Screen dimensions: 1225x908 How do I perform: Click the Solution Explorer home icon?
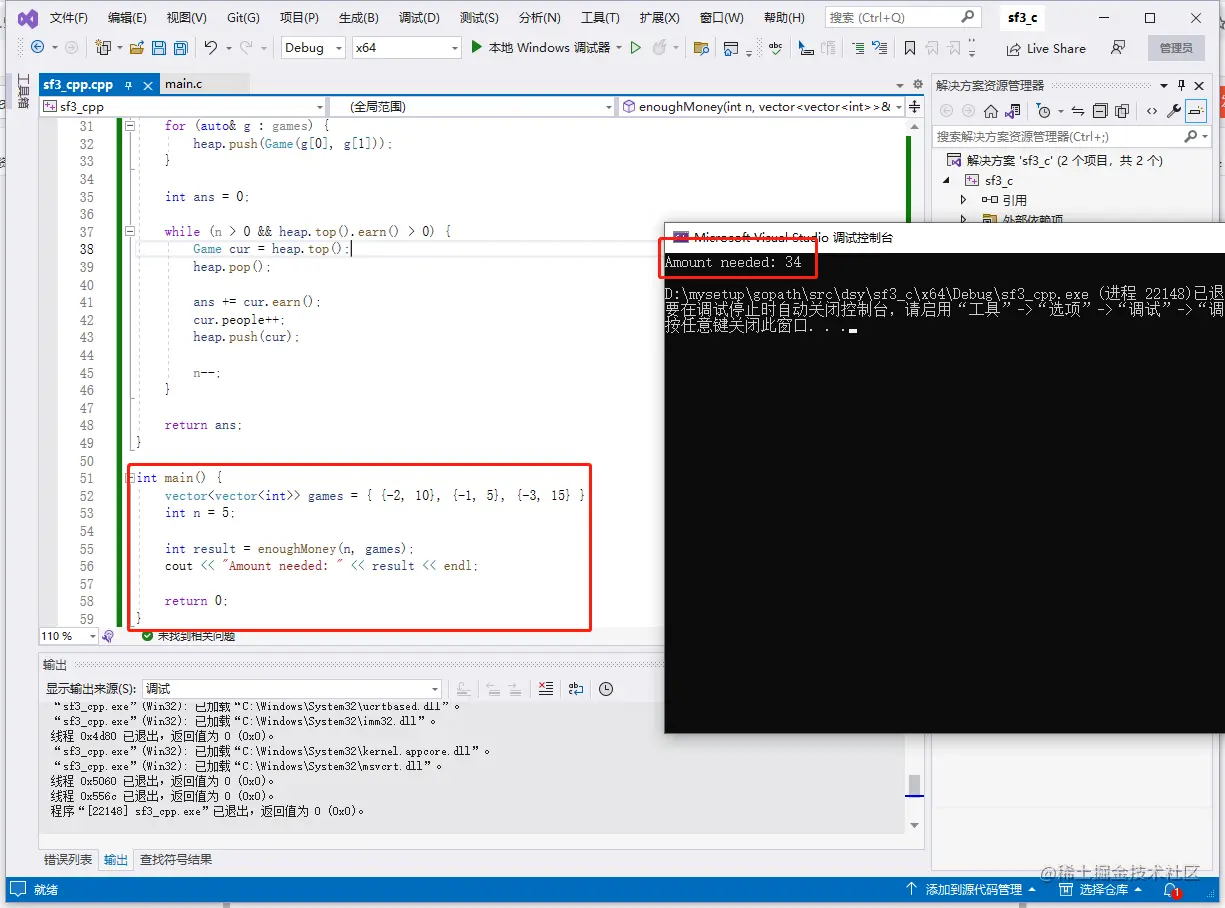pyautogui.click(x=991, y=111)
